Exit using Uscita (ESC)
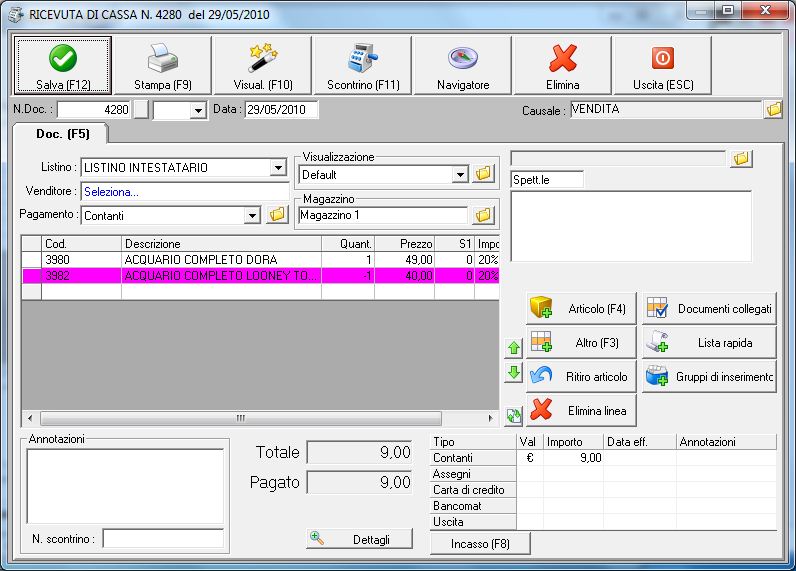Image resolution: width=796 pixels, height=571 pixels. 662,65
